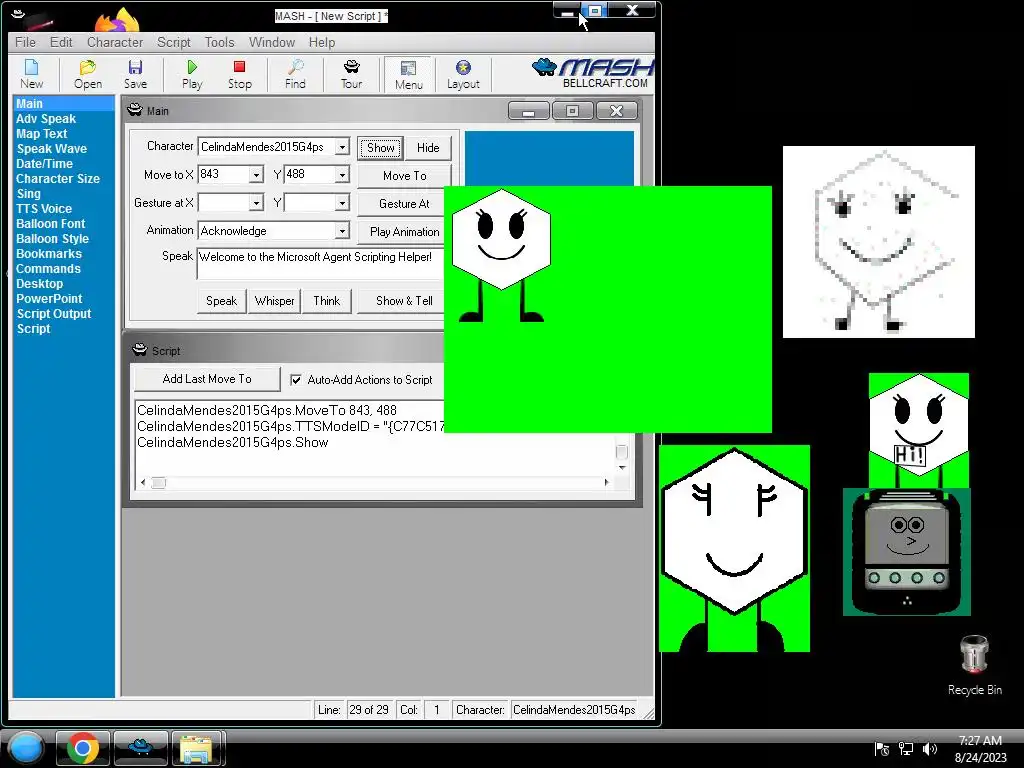Select Adv Speak in the sidebar

pyautogui.click(x=46, y=119)
